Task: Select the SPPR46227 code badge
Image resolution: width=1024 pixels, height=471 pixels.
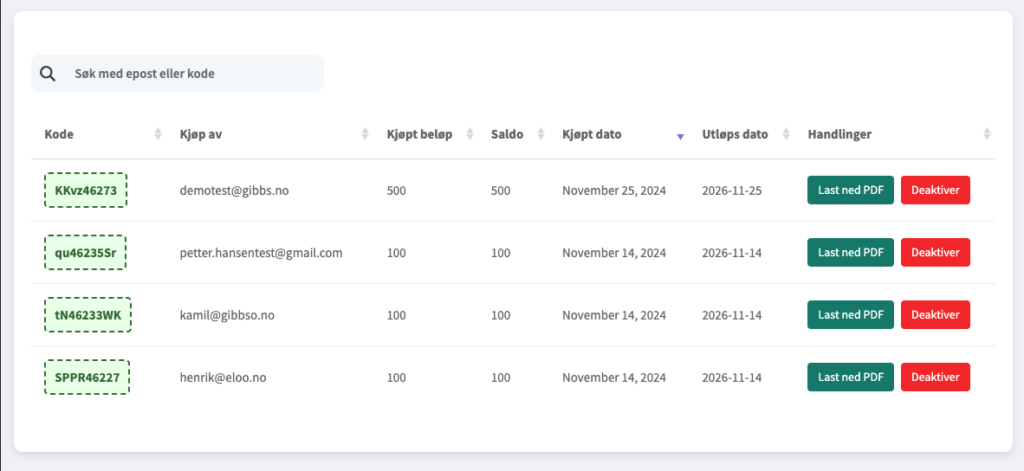Action: pyautogui.click(x=86, y=378)
